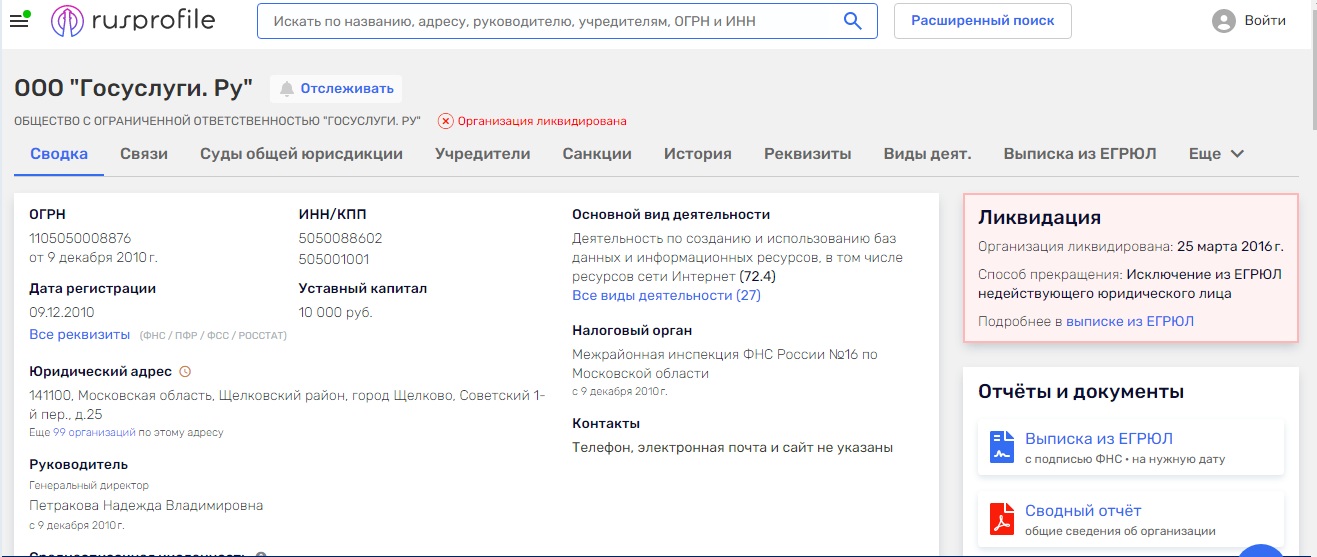
Task: Click liquidation date 25 марта 2016 г.
Action: click(x=1230, y=245)
